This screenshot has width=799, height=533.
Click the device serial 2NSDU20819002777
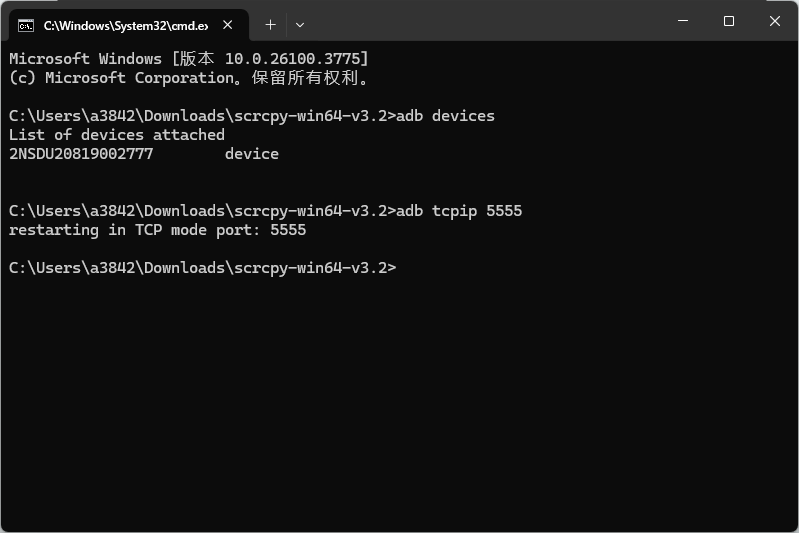[x=81, y=154]
